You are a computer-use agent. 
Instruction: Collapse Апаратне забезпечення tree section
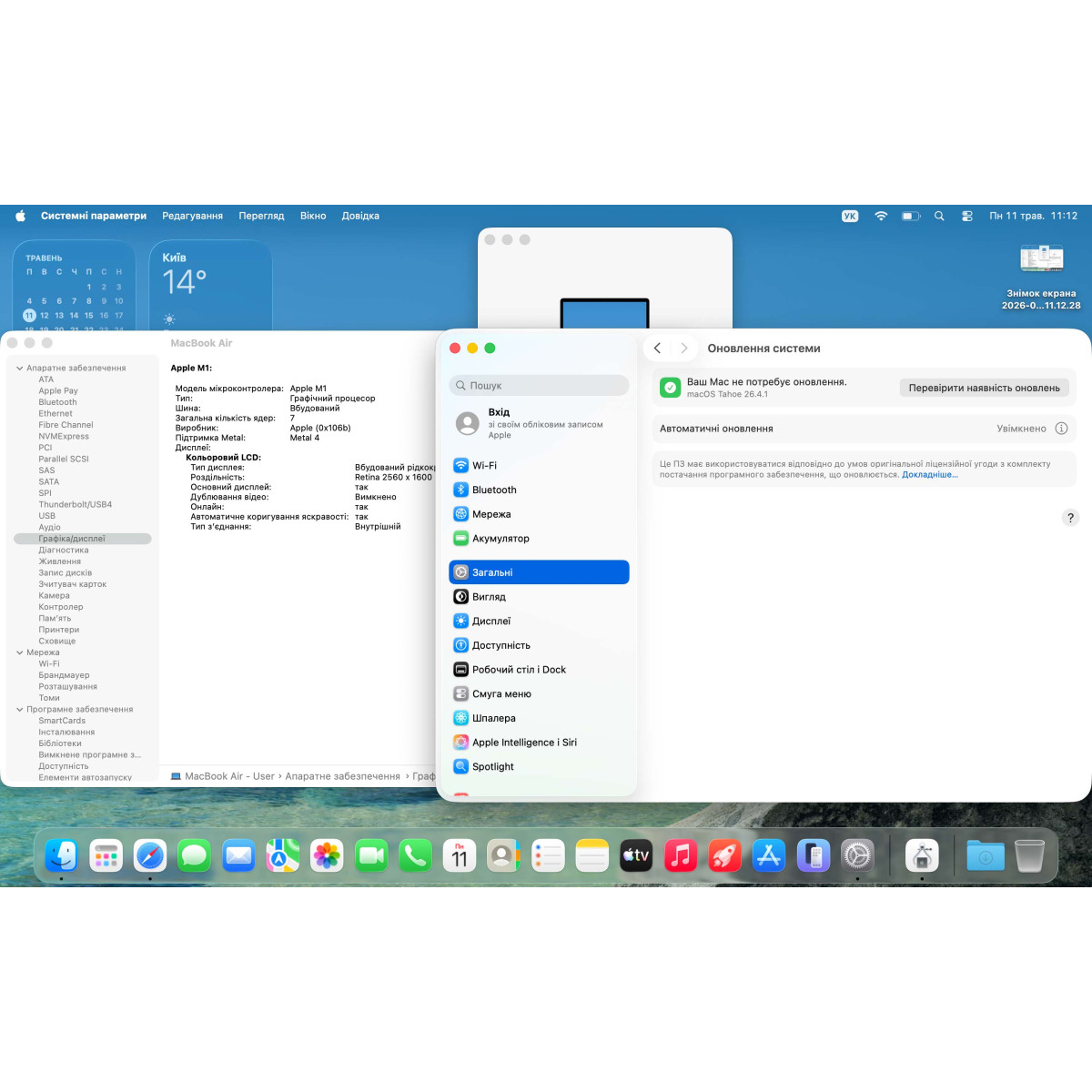pyautogui.click(x=20, y=369)
